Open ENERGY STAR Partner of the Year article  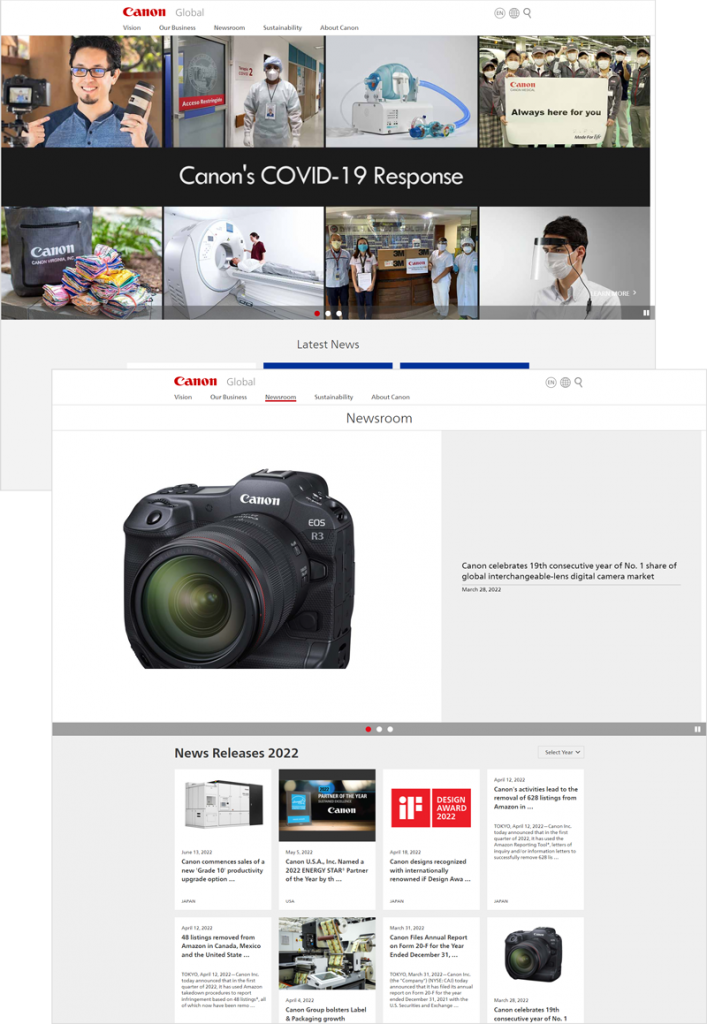(326, 871)
